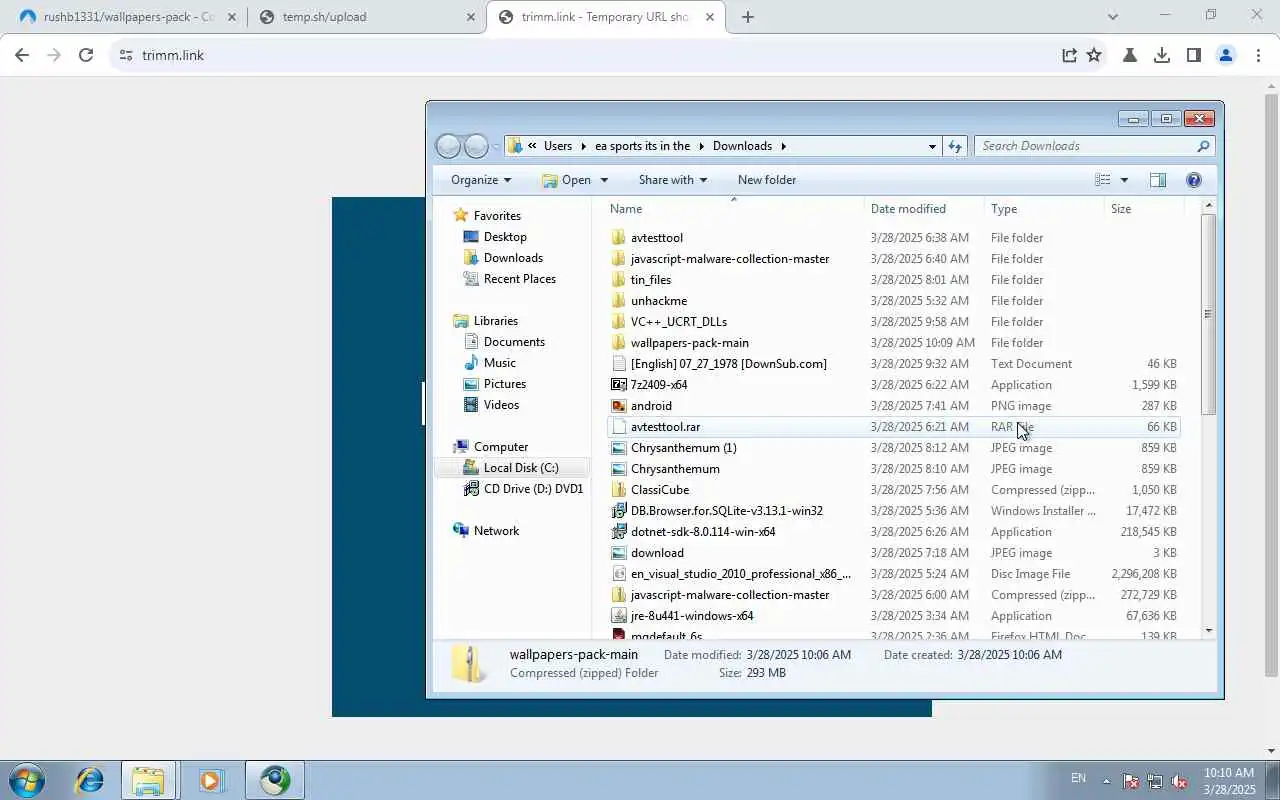Viewport: 1280px width, 800px height.
Task: Select the 7z2409-x64 application icon
Action: [619, 385]
